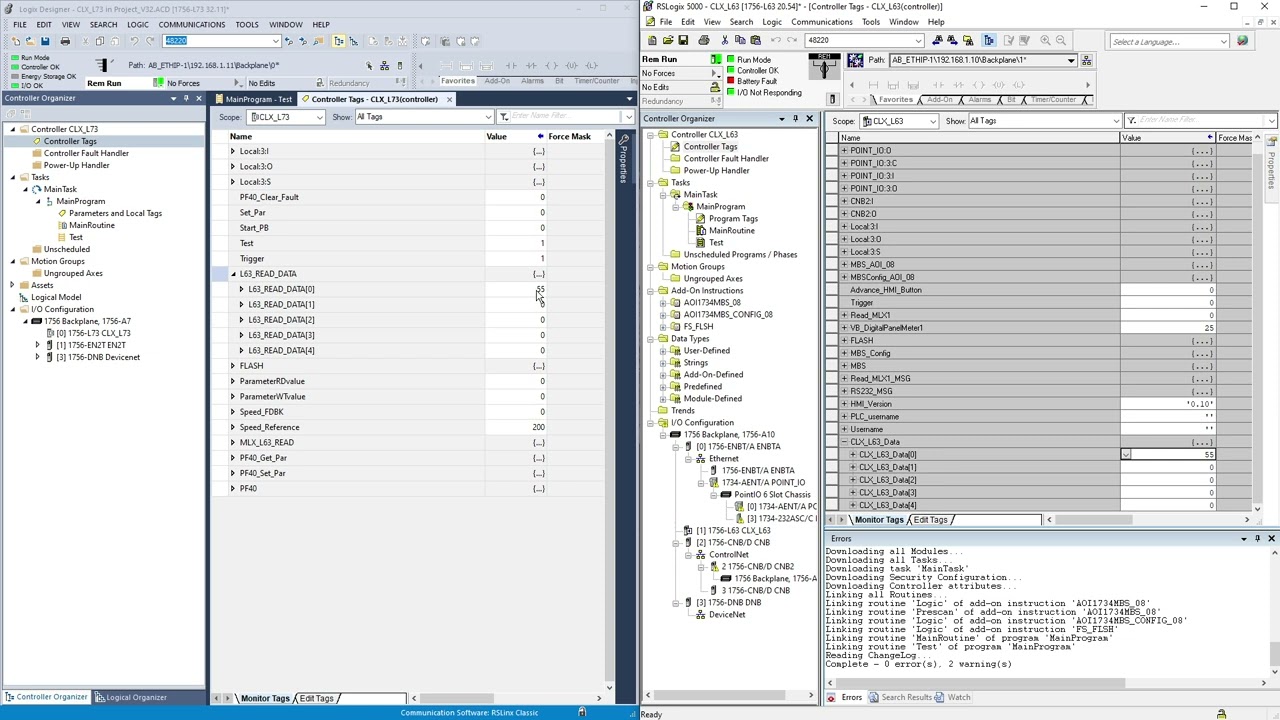
Task: Click Zoom In magnifier in RSLogix 5000
Action: [x=1045, y=40]
